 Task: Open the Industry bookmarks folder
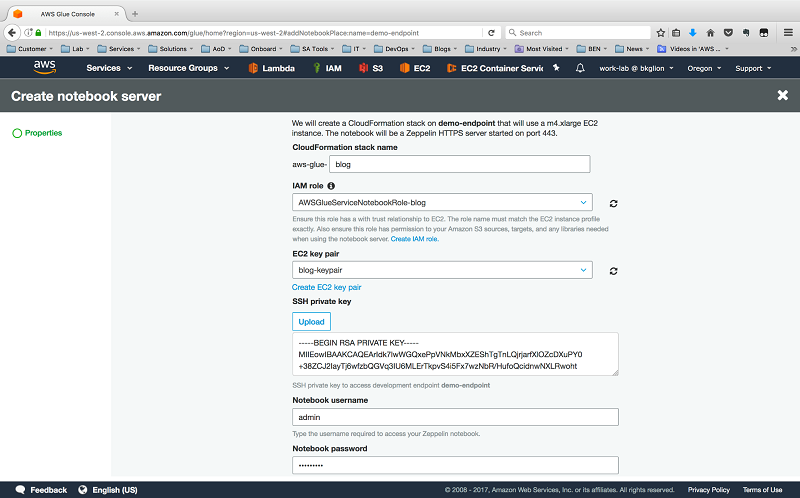tap(485, 49)
